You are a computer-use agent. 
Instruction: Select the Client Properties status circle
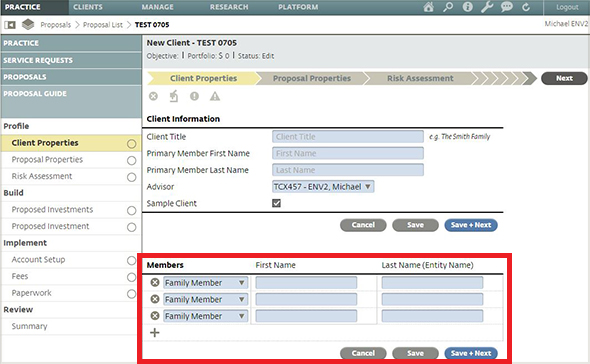tap(131, 144)
